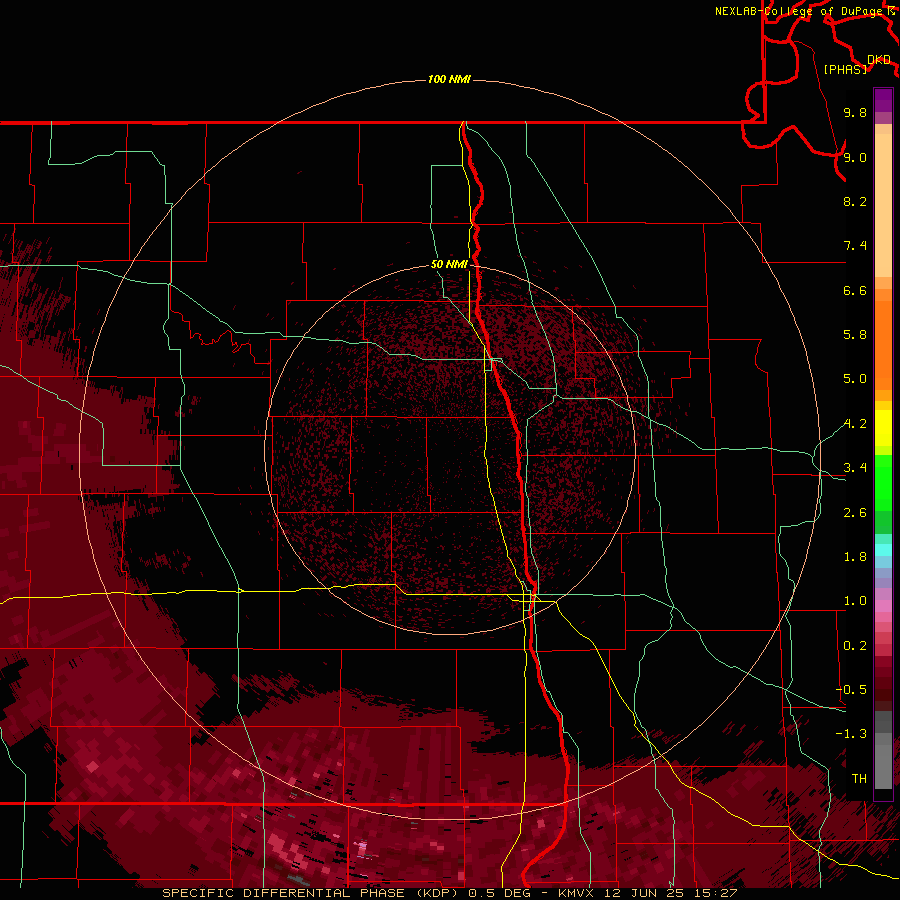Viewport: 900px width, 900px height.
Task: Click the 15:27 timestamp
Action: [x=716, y=893]
